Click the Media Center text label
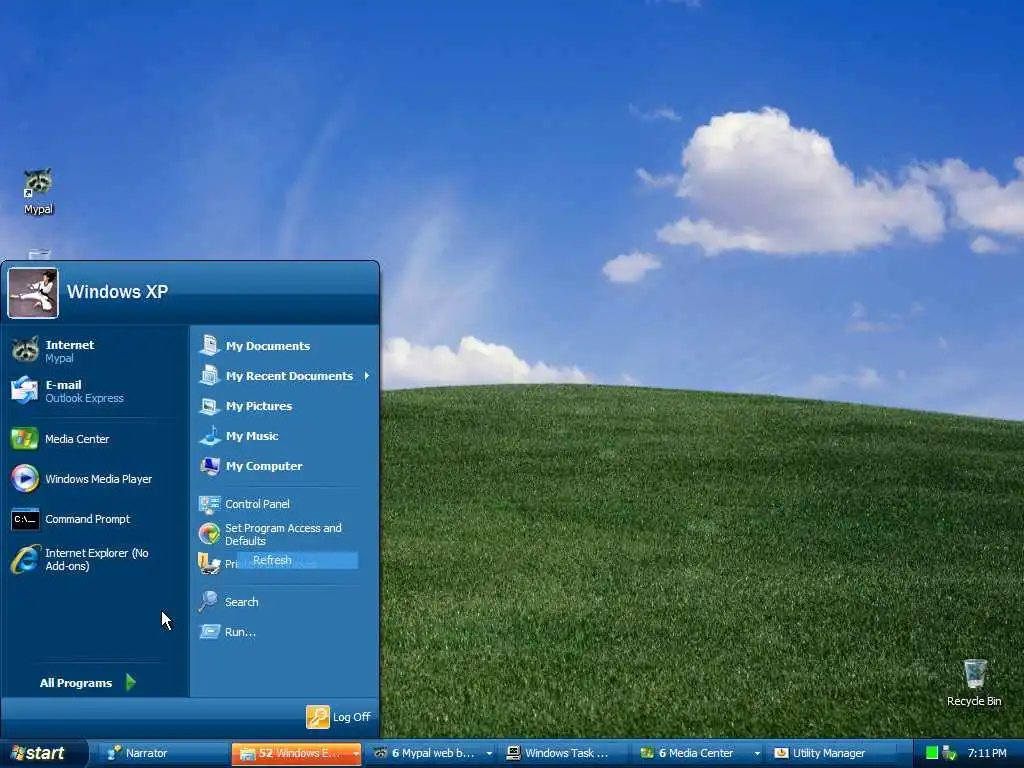This screenshot has height=768, width=1024. 77,439
